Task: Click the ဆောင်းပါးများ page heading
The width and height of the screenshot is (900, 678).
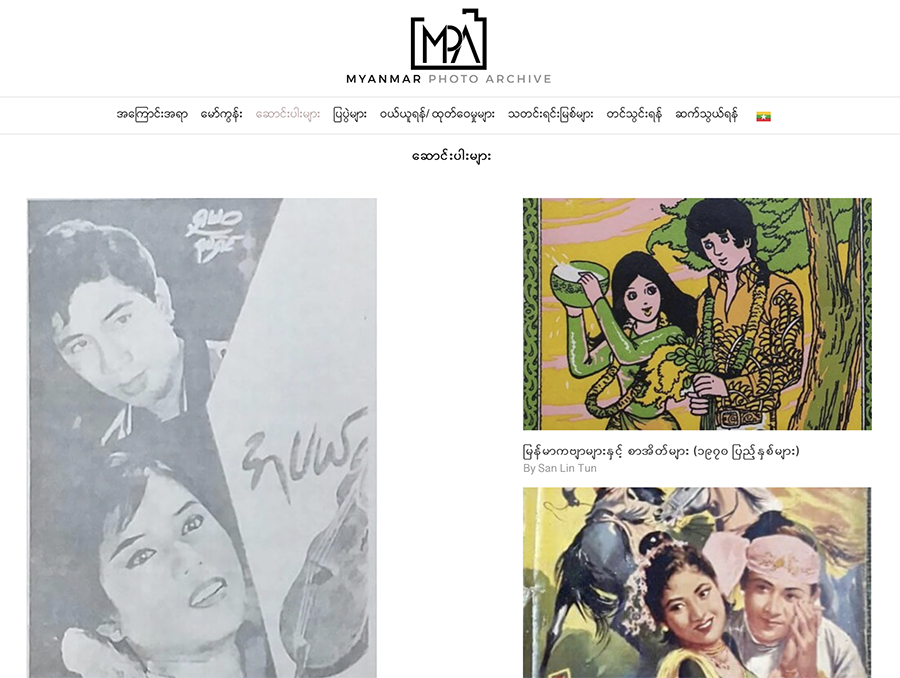Action: pos(452,156)
